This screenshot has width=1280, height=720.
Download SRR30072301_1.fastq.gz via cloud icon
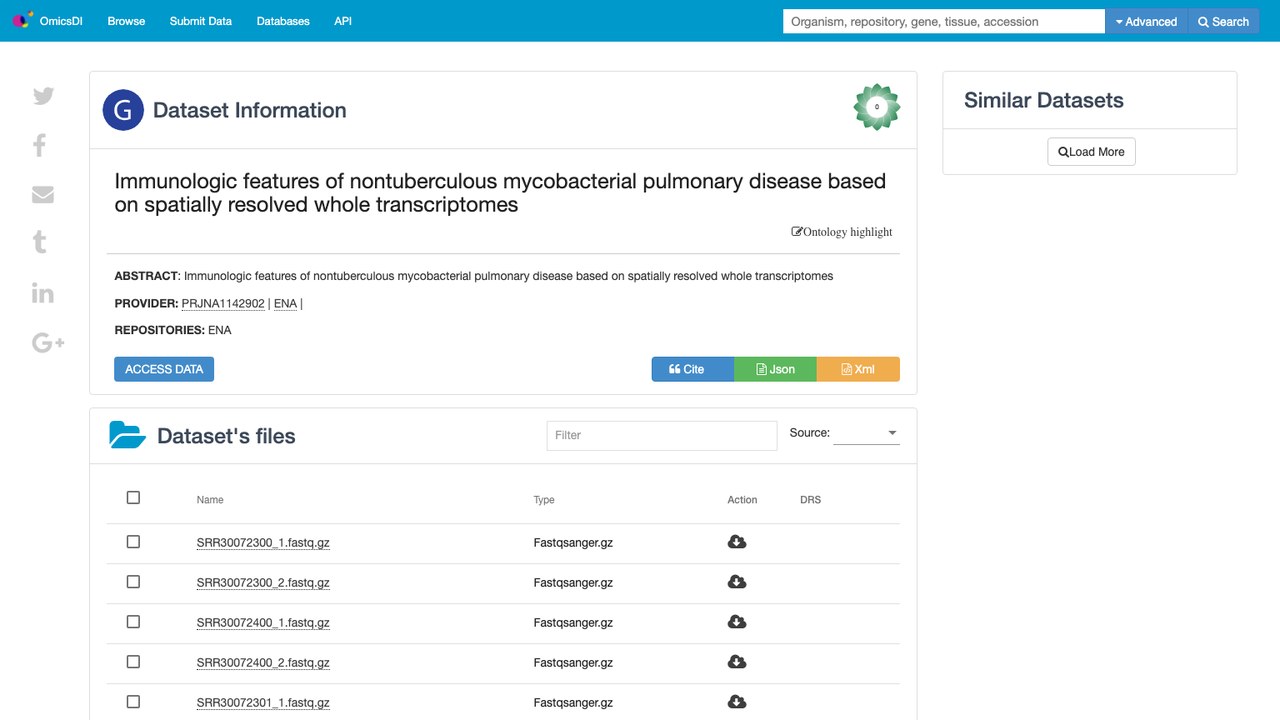737,702
